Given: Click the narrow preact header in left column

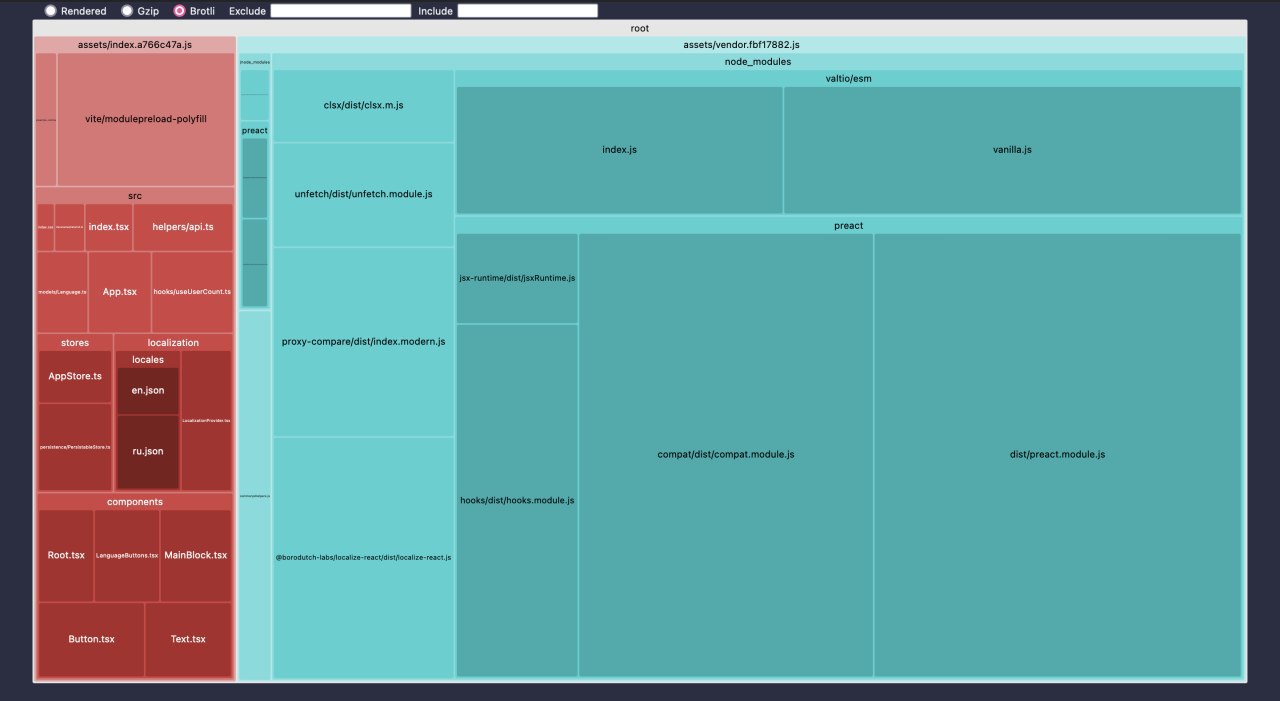Looking at the screenshot, I should click(x=255, y=130).
